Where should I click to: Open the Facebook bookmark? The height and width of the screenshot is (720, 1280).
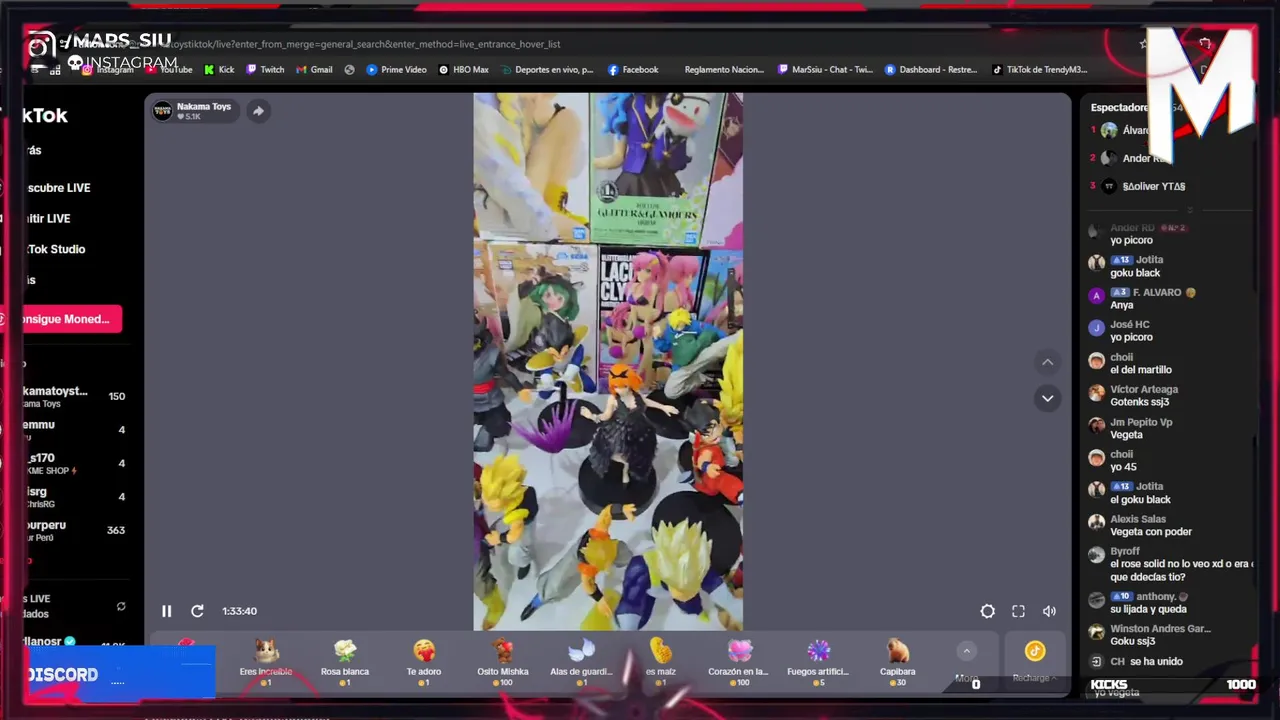click(633, 70)
